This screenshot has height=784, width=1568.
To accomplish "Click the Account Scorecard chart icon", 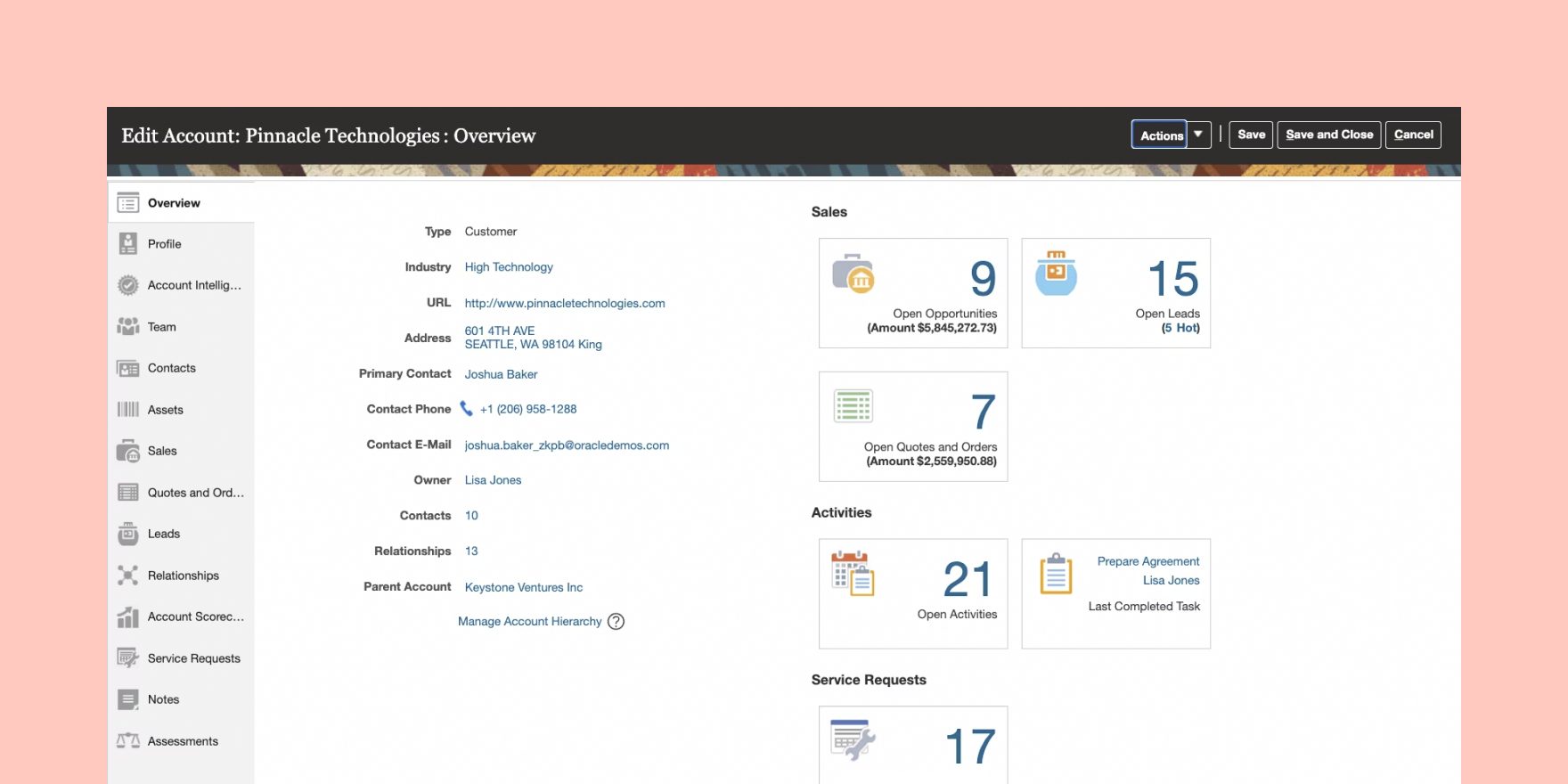I will (x=128, y=617).
